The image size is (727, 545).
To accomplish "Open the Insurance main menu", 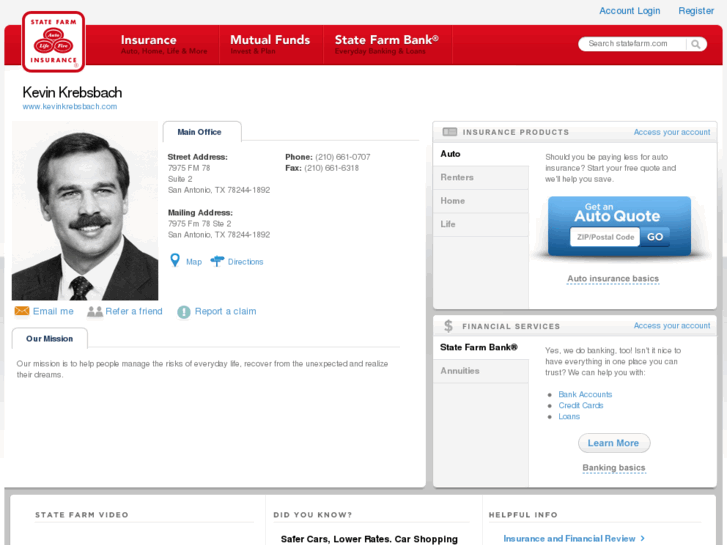I will 164,45.
